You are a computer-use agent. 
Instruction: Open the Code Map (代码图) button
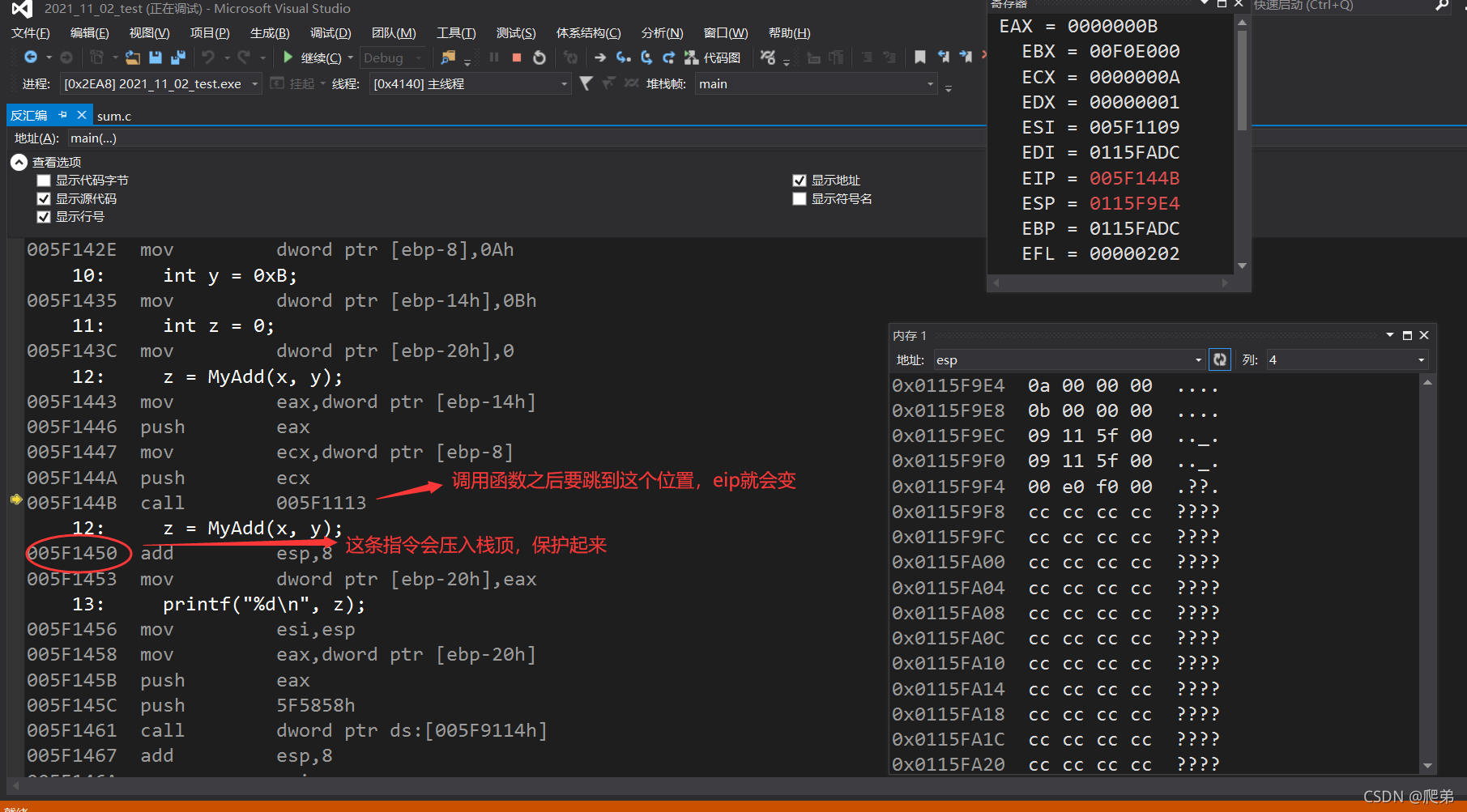pyautogui.click(x=713, y=57)
